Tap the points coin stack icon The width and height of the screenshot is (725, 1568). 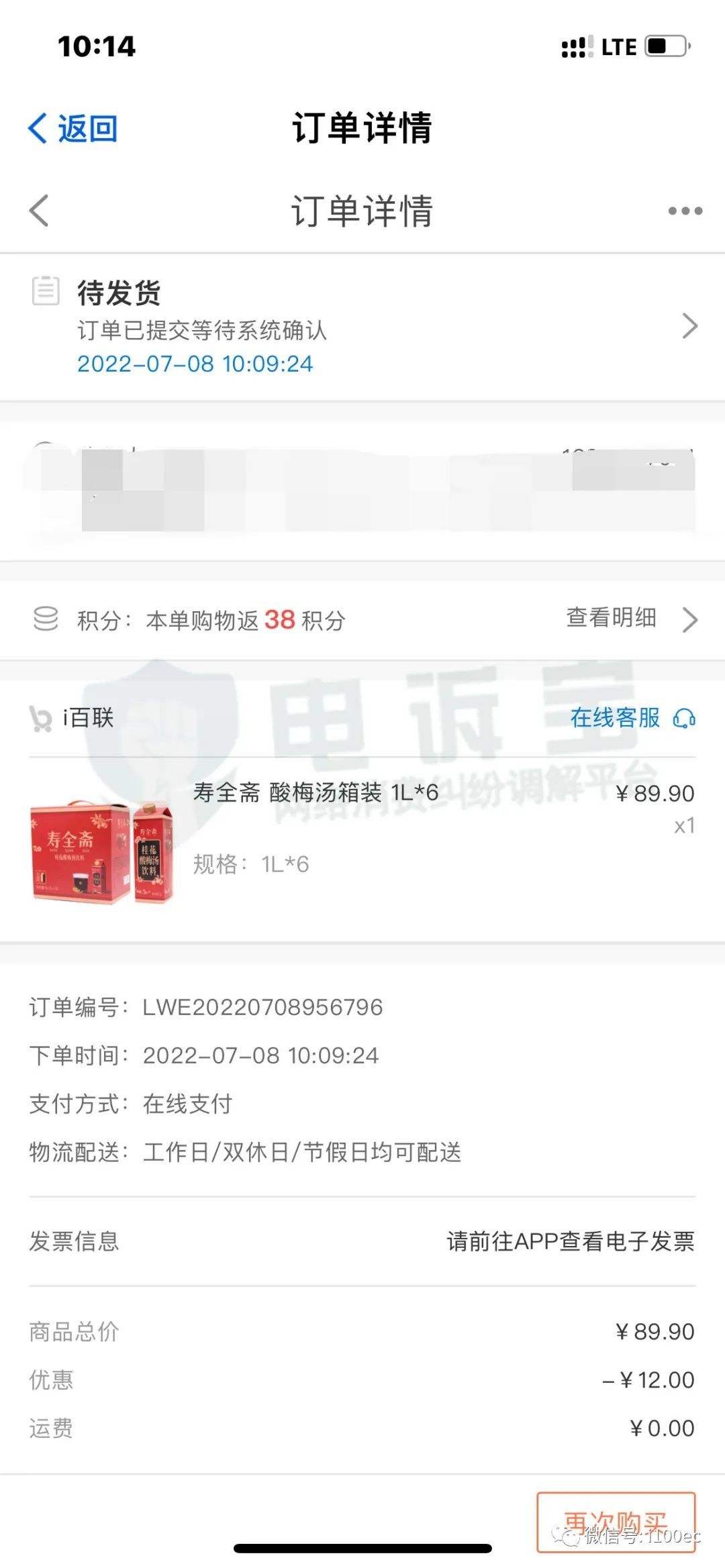point(46,619)
